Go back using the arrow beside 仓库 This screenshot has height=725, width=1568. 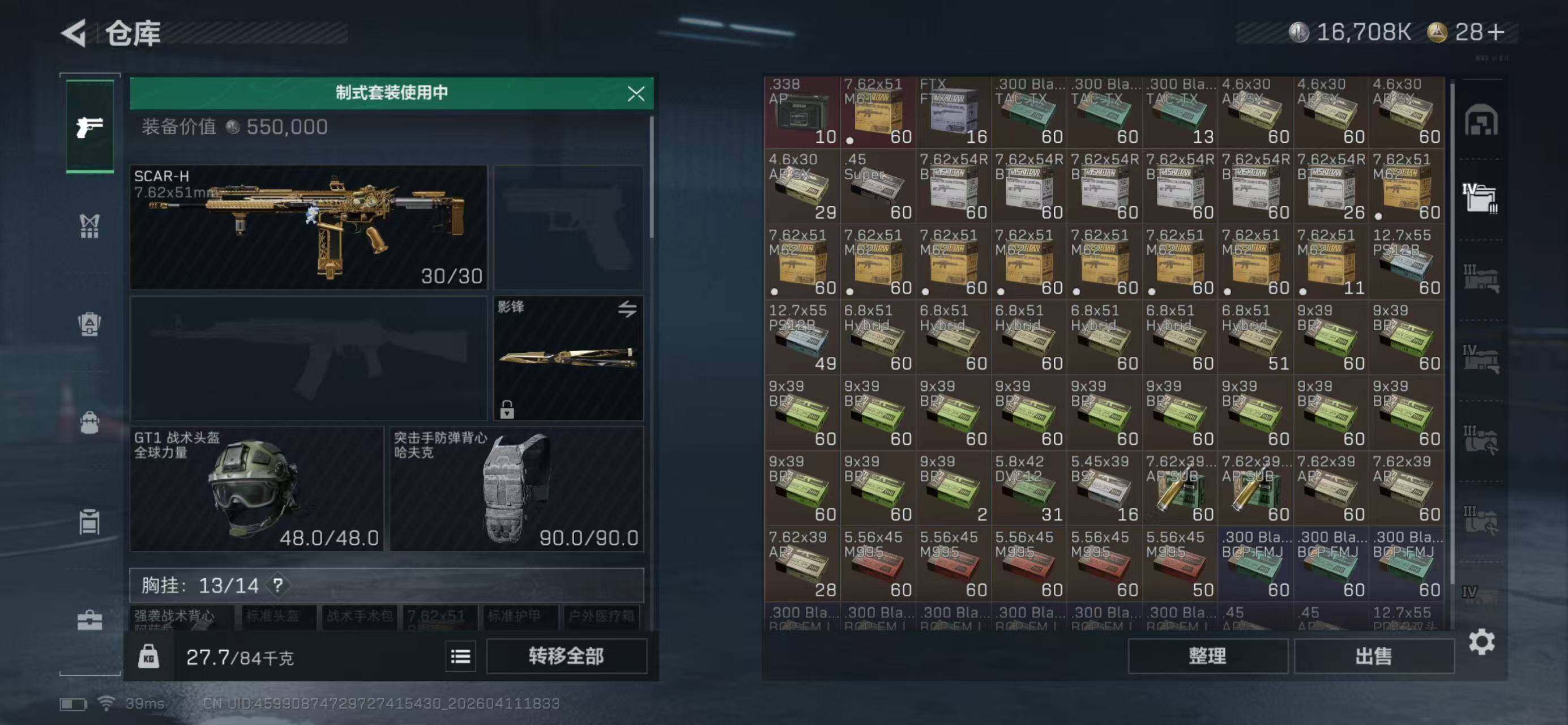pos(74,33)
